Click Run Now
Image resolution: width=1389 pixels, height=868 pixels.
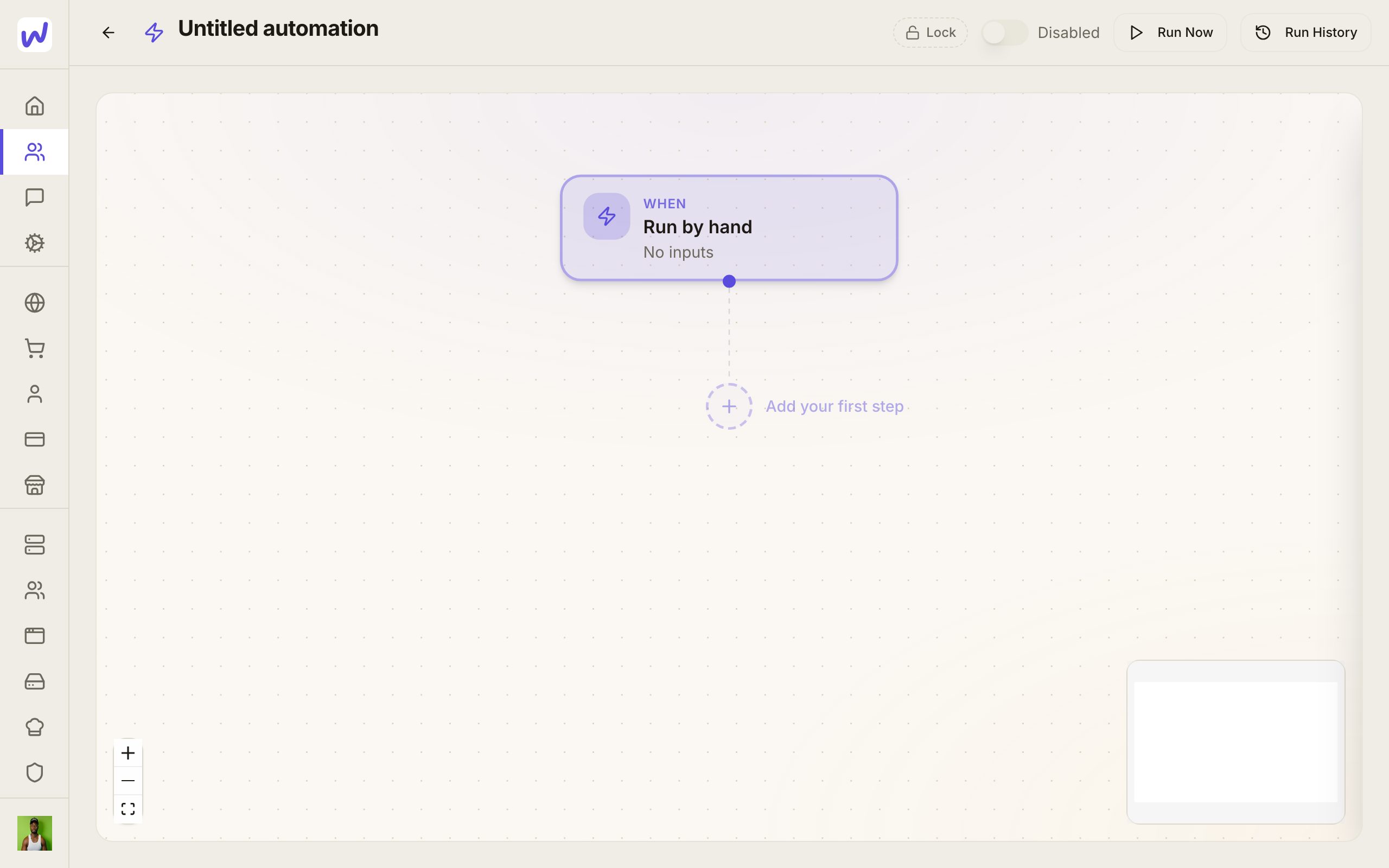pos(1170,33)
